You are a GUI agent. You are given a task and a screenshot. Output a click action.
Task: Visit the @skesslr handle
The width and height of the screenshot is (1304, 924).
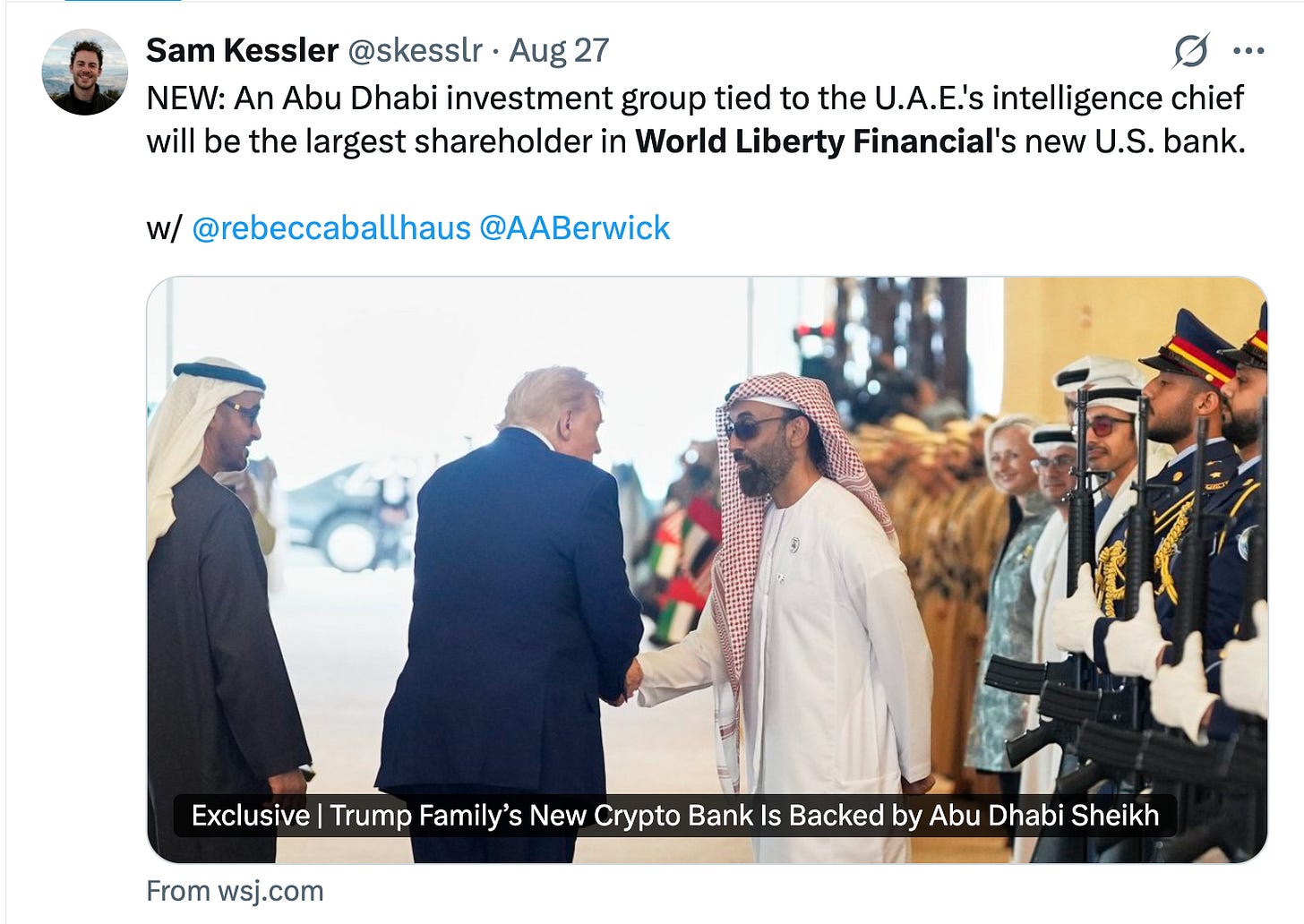[415, 51]
